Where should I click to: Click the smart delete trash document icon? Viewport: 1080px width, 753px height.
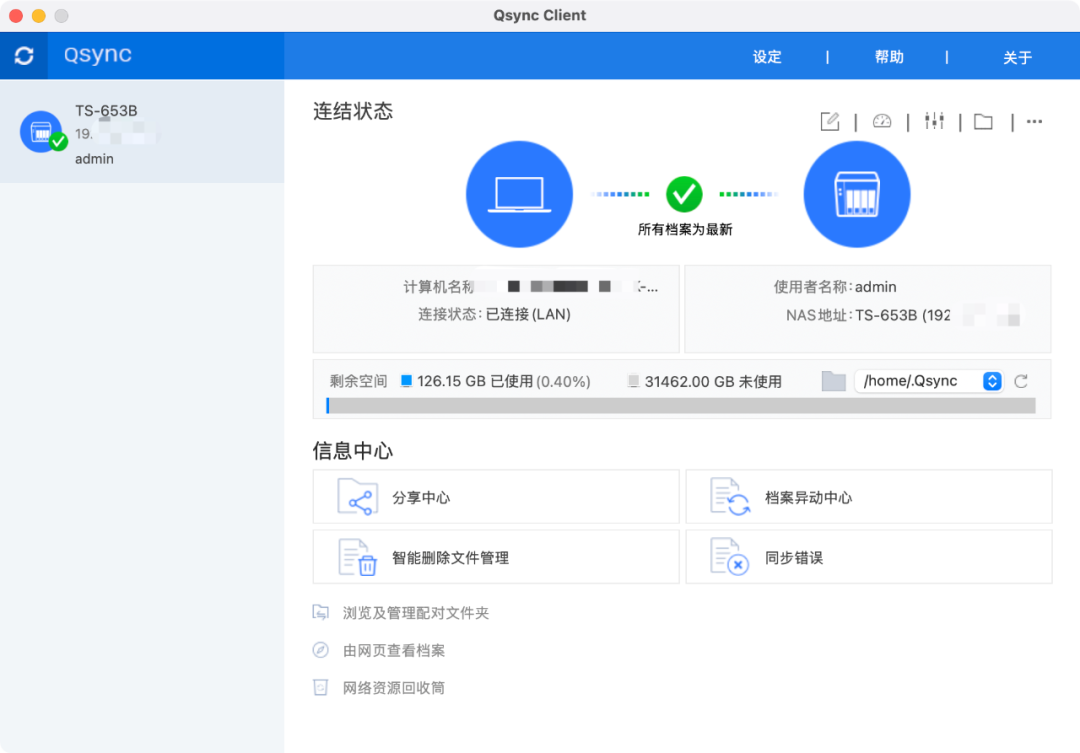(x=357, y=557)
